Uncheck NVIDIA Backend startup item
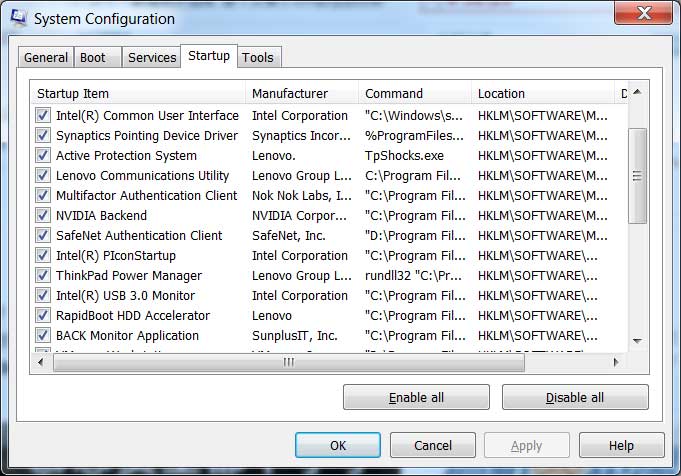 click(x=43, y=215)
